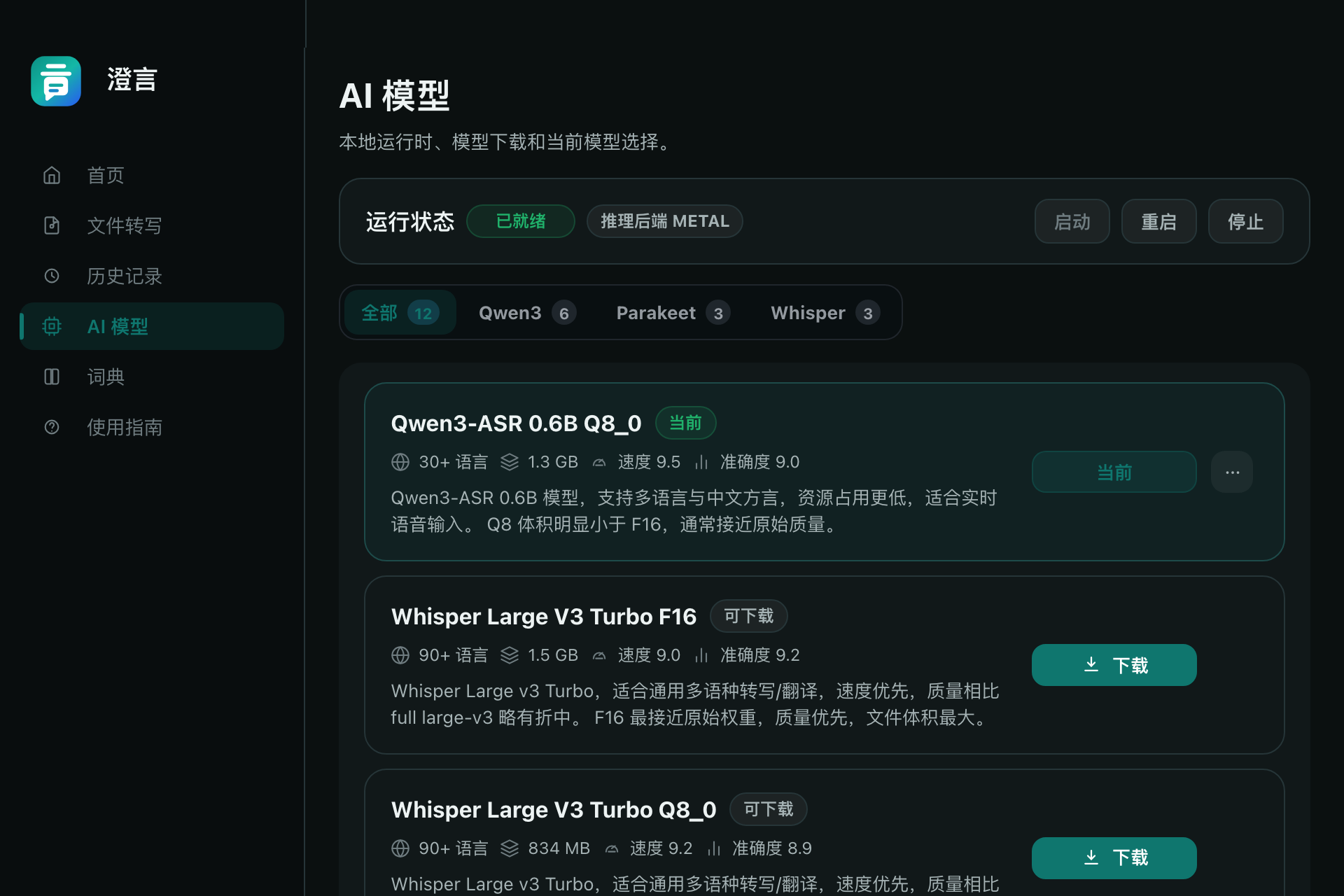Click the help icon beside 使用指南
The image size is (1344, 896).
52,427
